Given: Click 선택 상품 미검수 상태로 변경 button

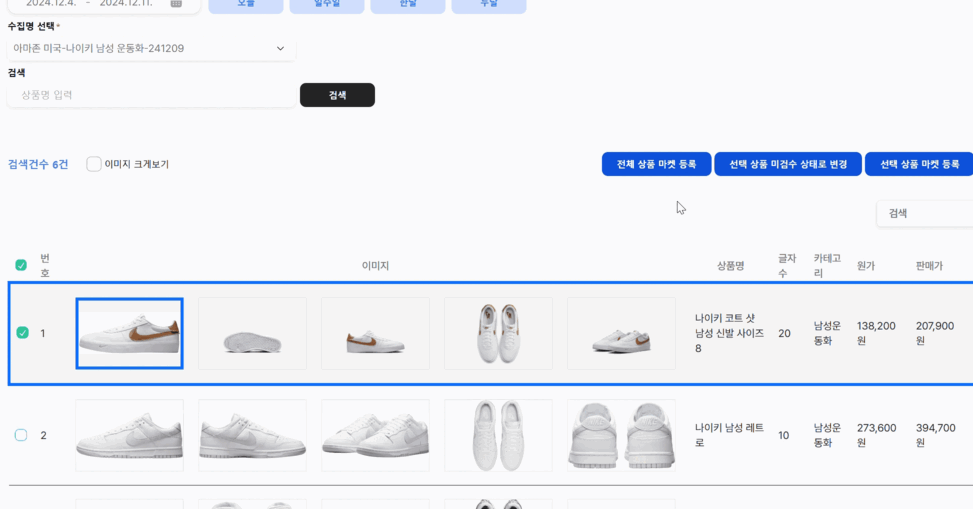Looking at the screenshot, I should [787, 164].
